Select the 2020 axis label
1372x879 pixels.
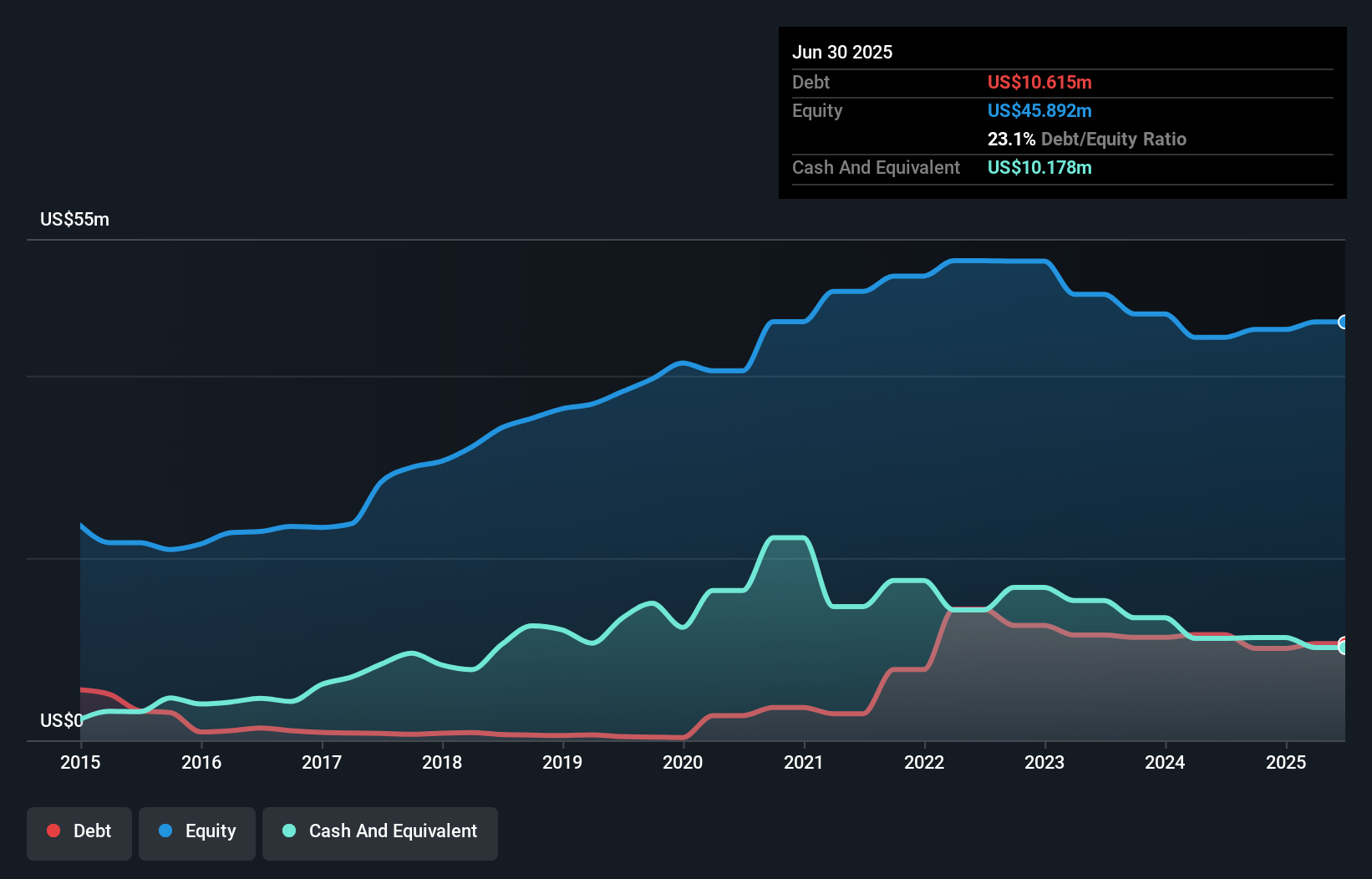tap(683, 762)
